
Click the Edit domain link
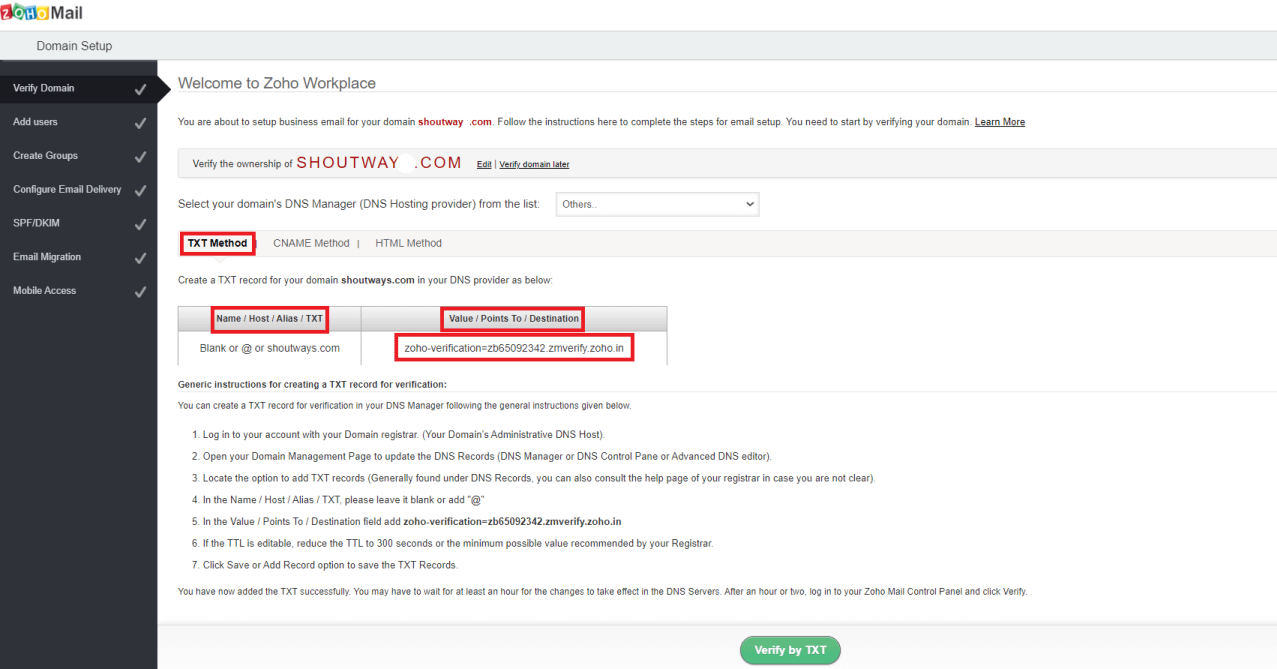tap(484, 164)
